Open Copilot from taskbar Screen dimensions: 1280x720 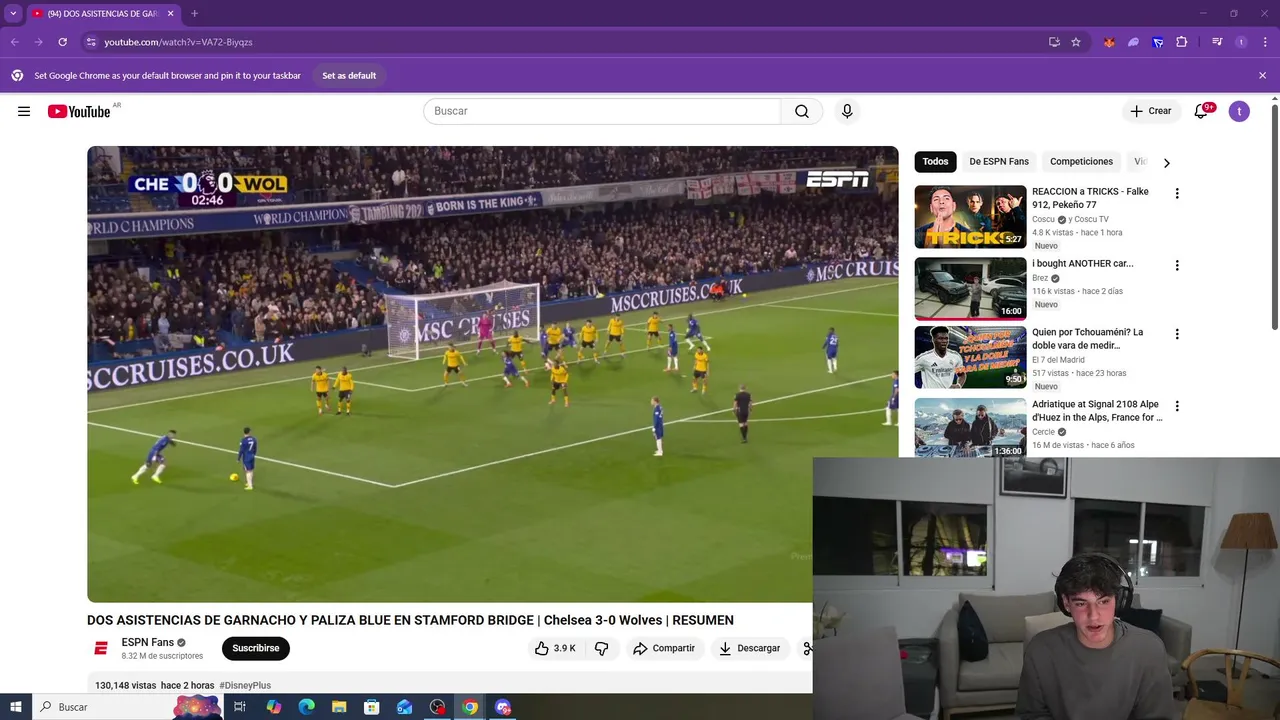tap(273, 707)
